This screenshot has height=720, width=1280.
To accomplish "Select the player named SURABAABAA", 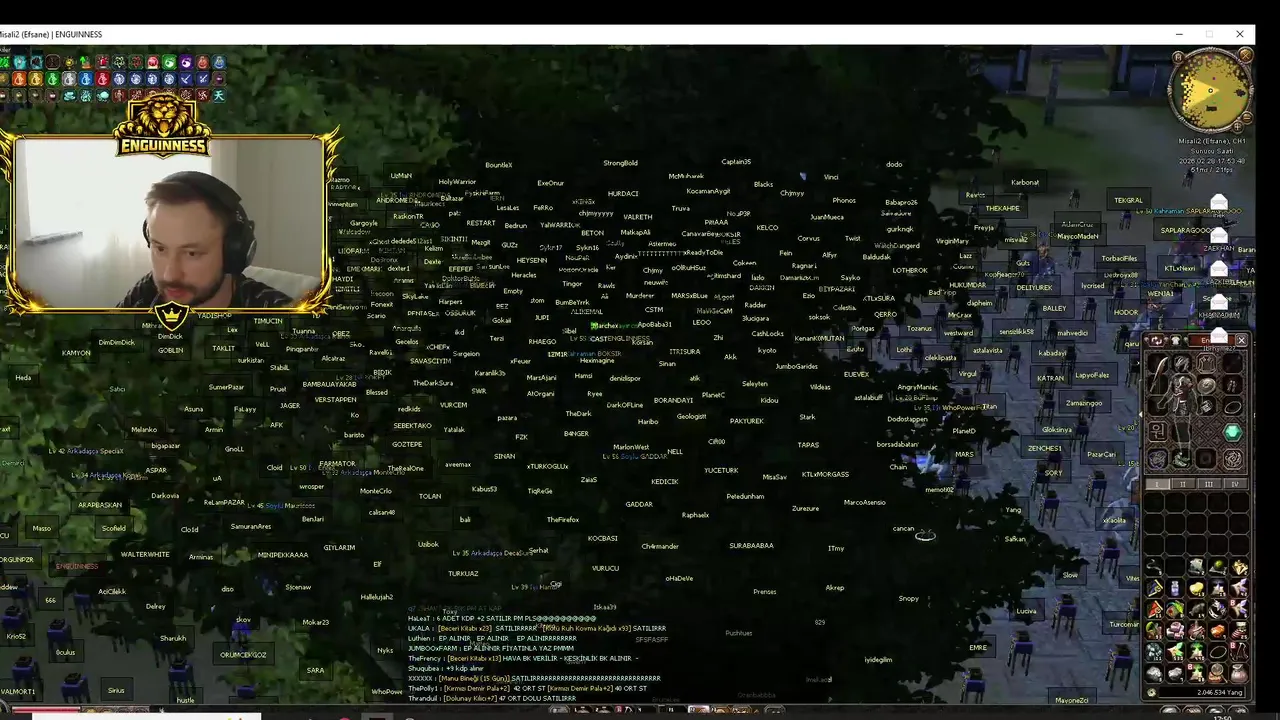I will click(751, 545).
